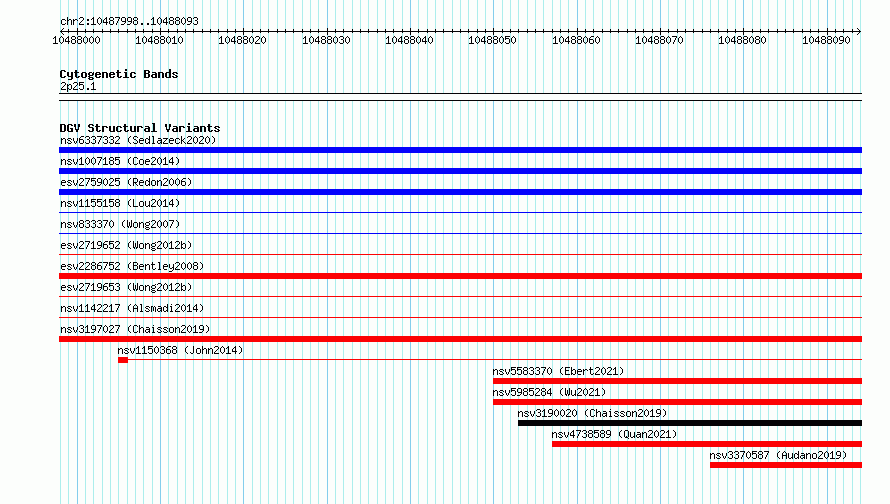Click nsv3197027 (Chaisson2019) label

point(135,329)
